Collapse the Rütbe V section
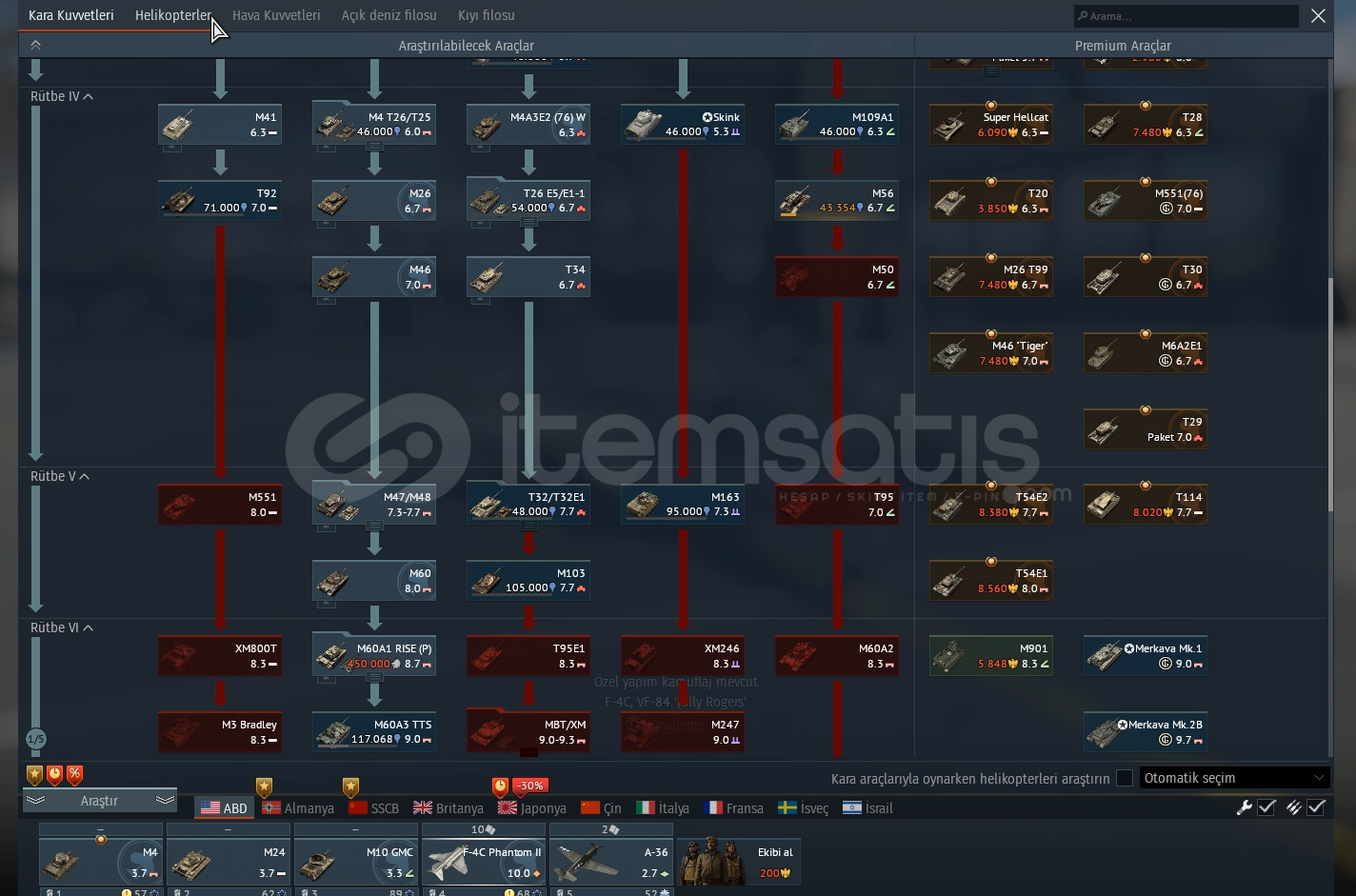The height and width of the screenshot is (896, 1356). coord(60,476)
